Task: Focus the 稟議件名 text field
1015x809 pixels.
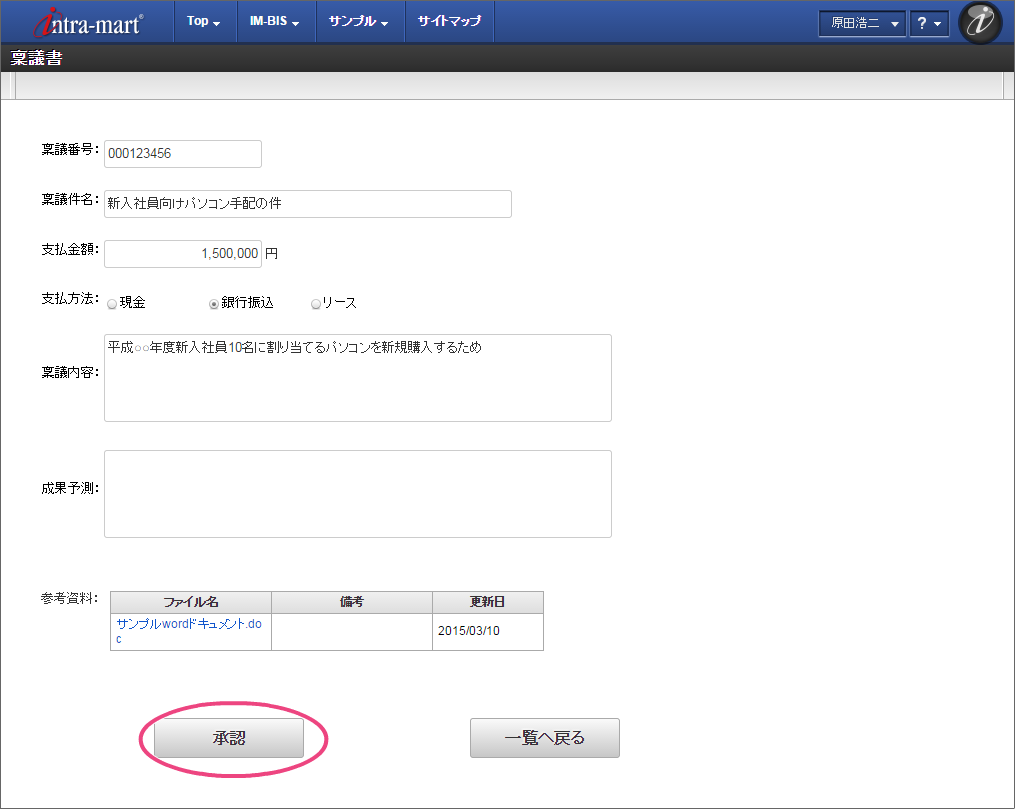Action: (307, 203)
